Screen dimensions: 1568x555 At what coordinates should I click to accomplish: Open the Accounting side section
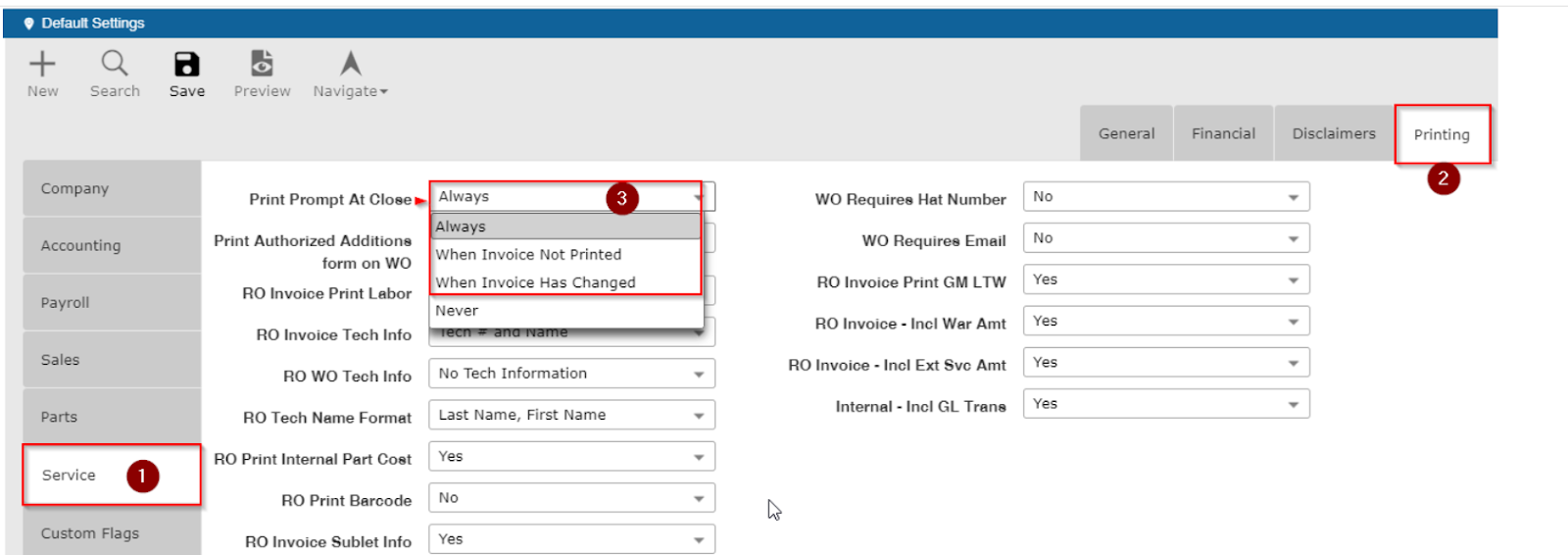pos(112,245)
